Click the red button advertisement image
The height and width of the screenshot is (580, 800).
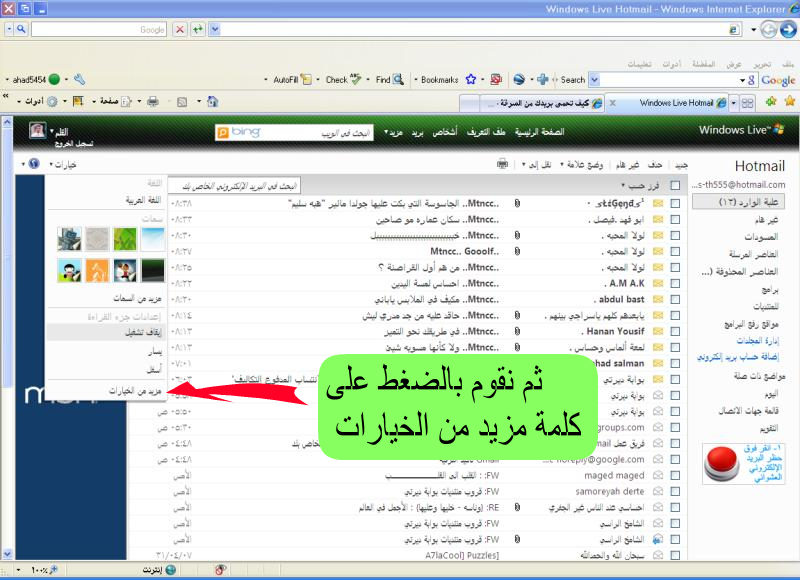[721, 463]
